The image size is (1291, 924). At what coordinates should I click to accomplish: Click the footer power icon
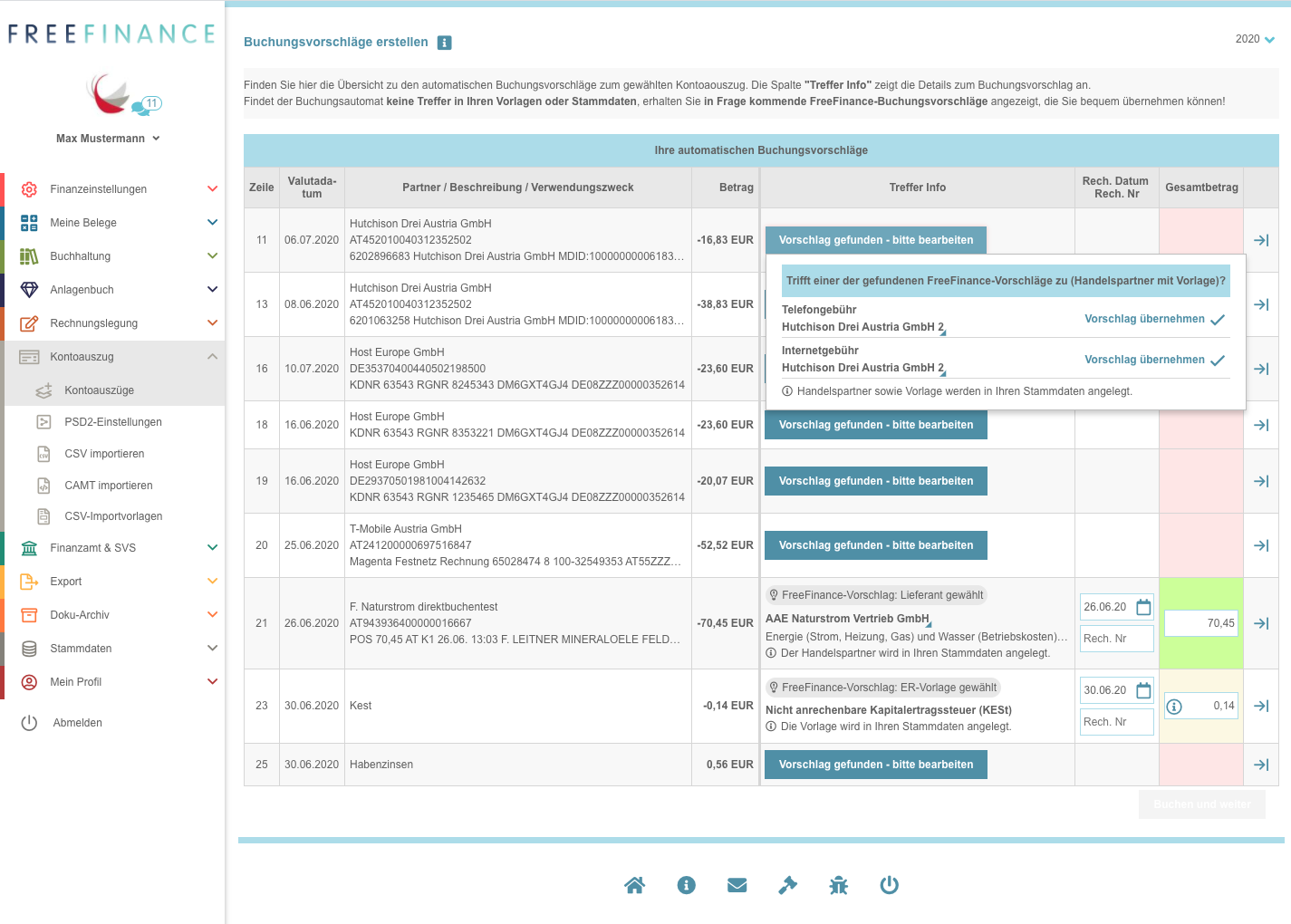pyautogui.click(x=890, y=885)
